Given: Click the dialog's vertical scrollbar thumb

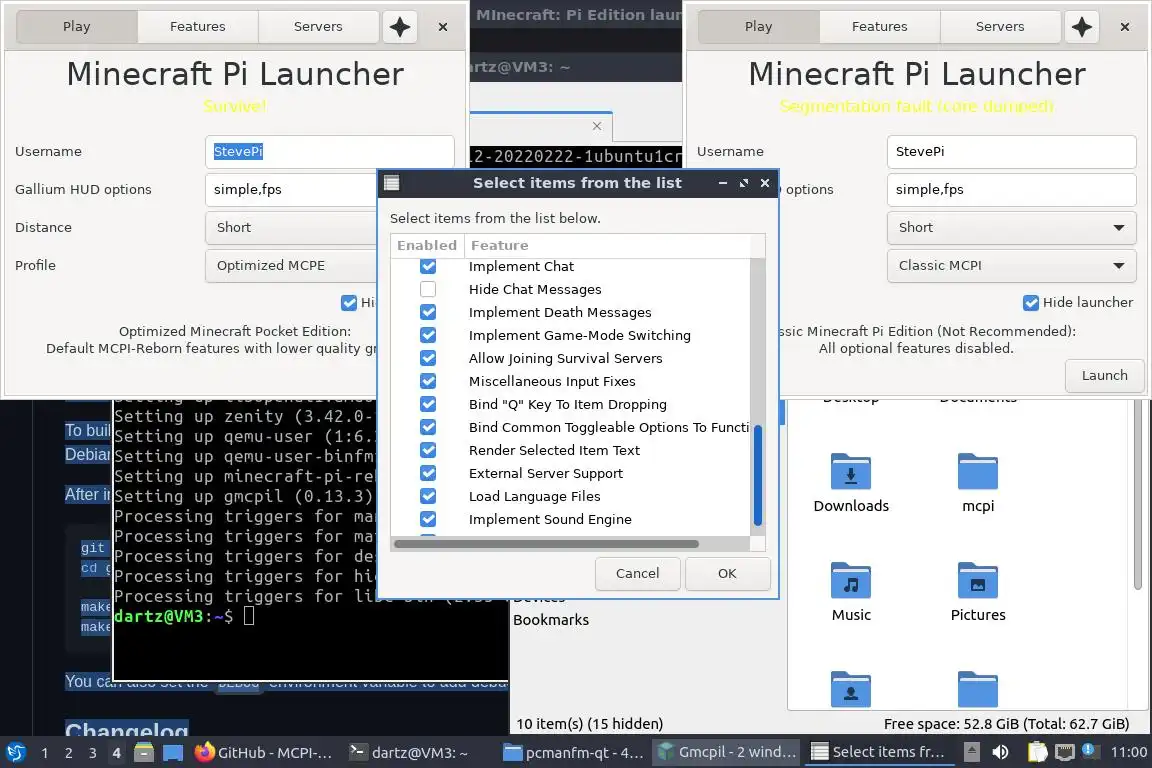Looking at the screenshot, I should 757,475.
